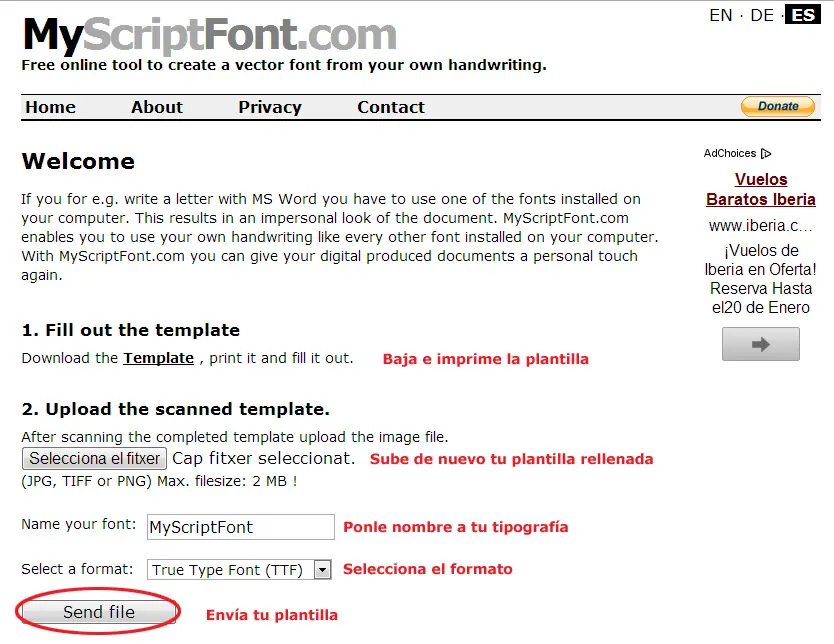Download the Template link

(x=159, y=358)
